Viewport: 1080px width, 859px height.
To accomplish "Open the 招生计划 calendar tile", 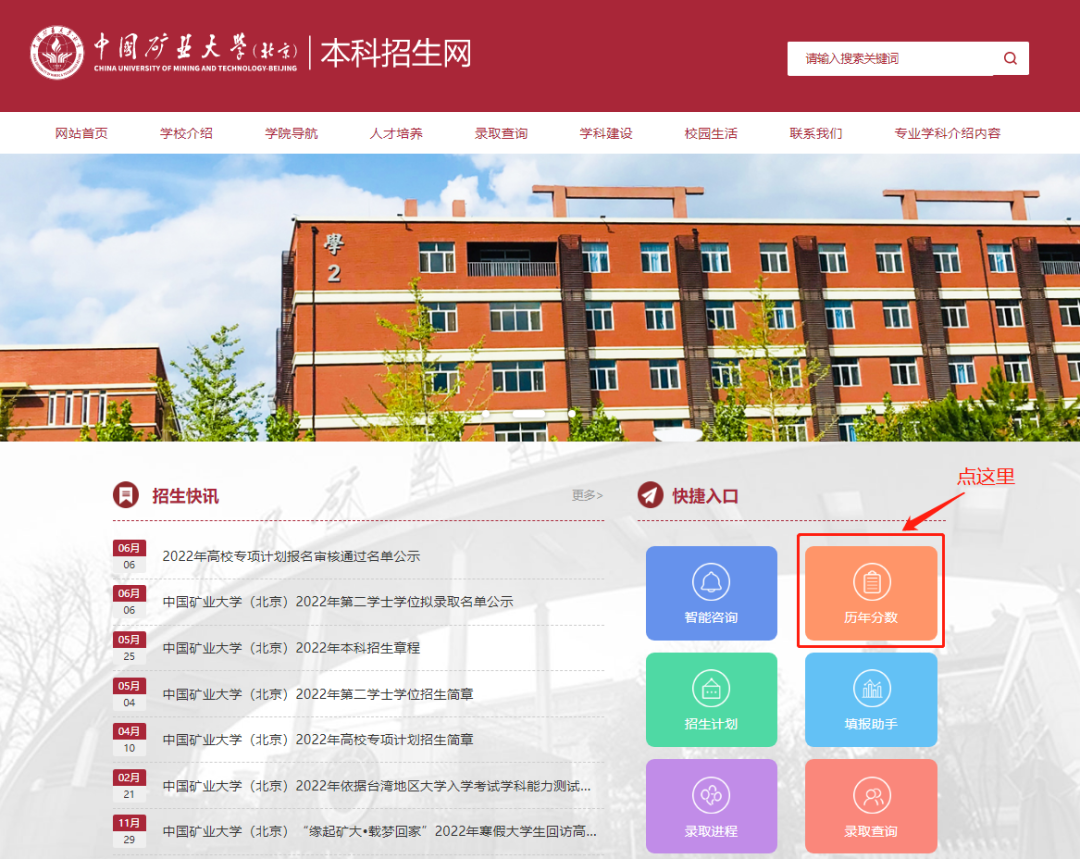I will pyautogui.click(x=711, y=699).
